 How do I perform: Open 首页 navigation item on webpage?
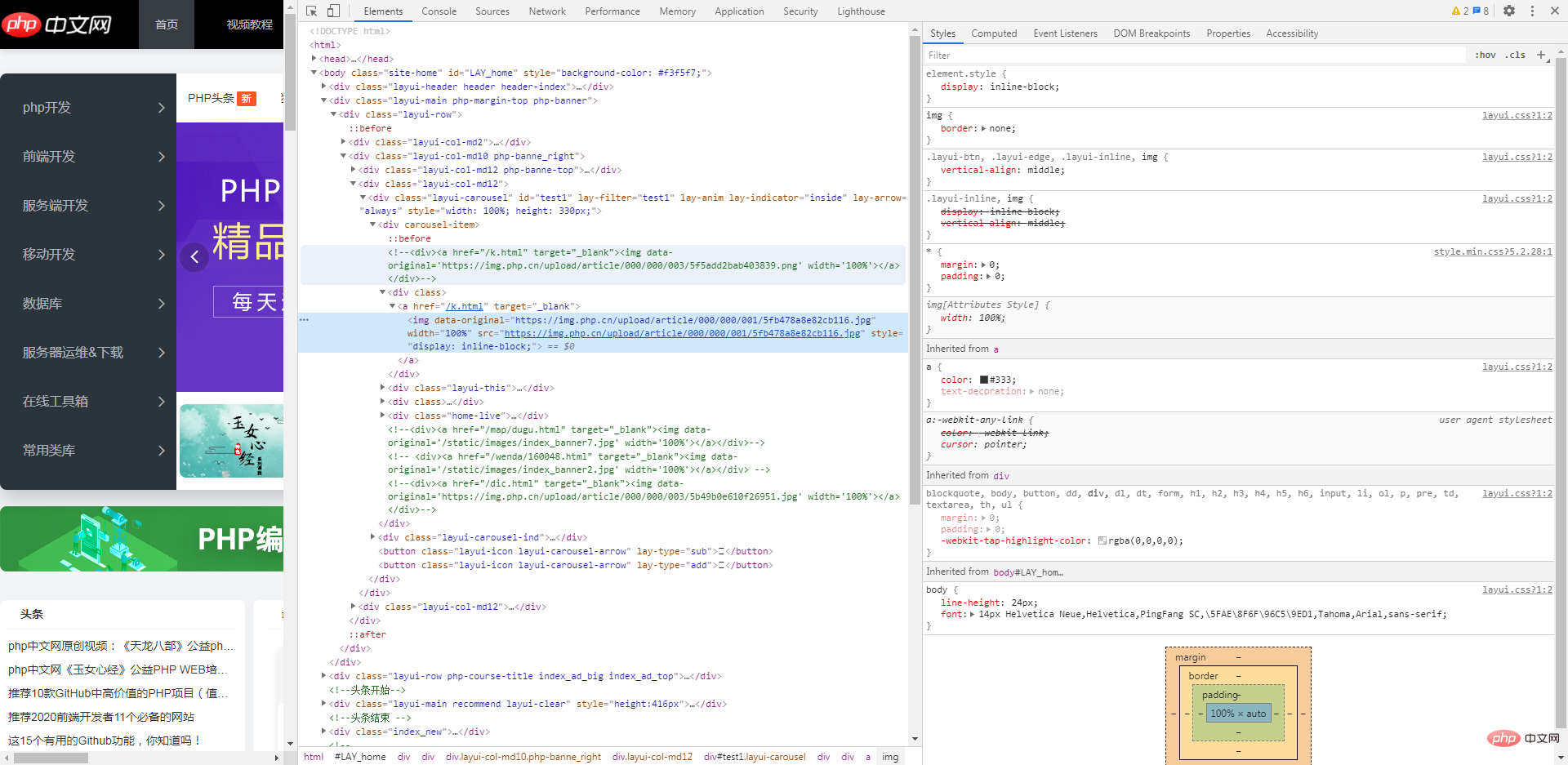point(167,24)
